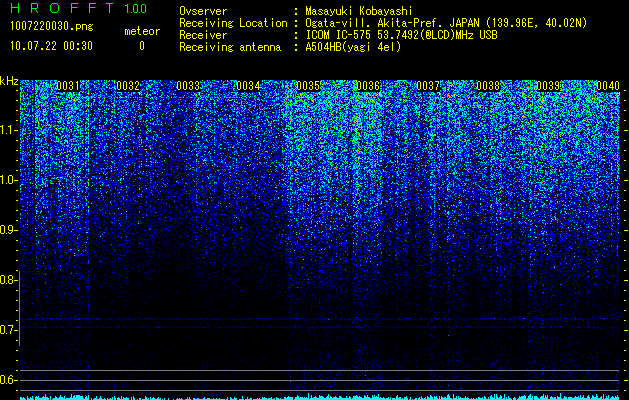Viewport: 629px width, 400px height.
Task: Click the Receiving antenna label
Action: click(230, 47)
